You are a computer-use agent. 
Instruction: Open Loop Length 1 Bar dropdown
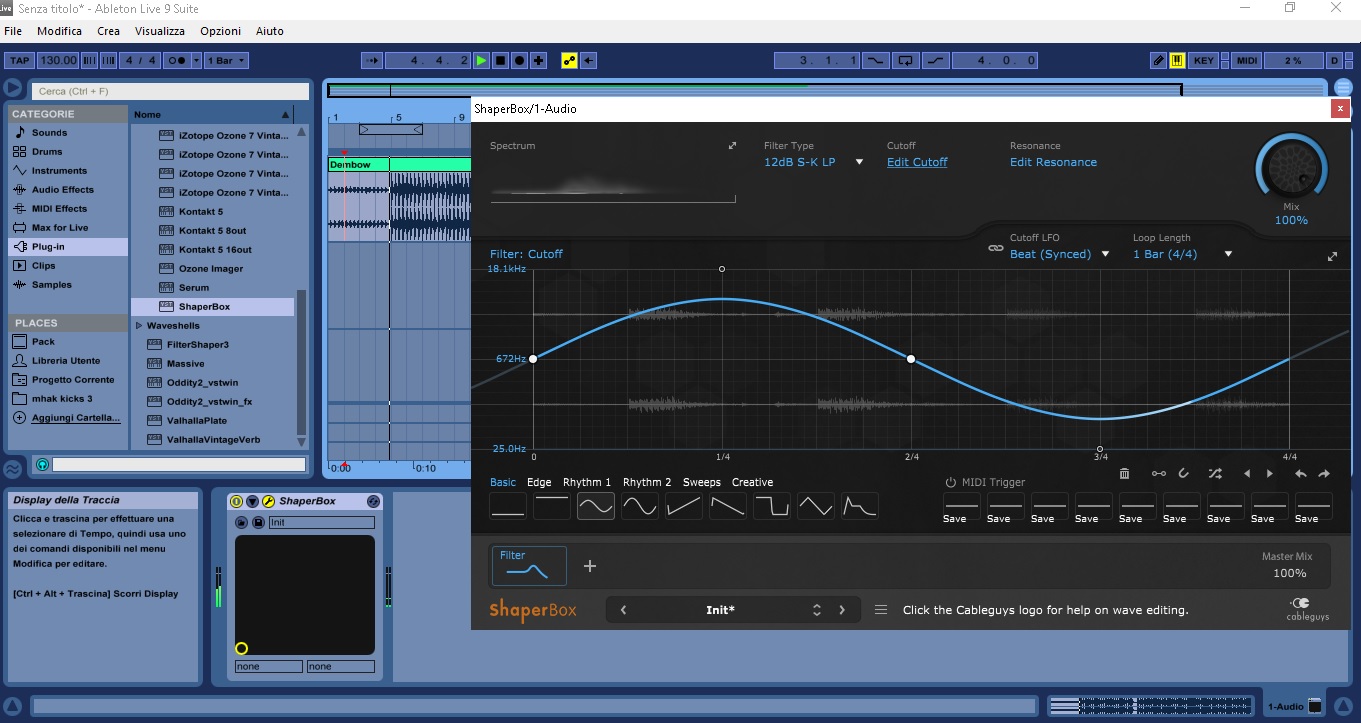tap(1182, 254)
